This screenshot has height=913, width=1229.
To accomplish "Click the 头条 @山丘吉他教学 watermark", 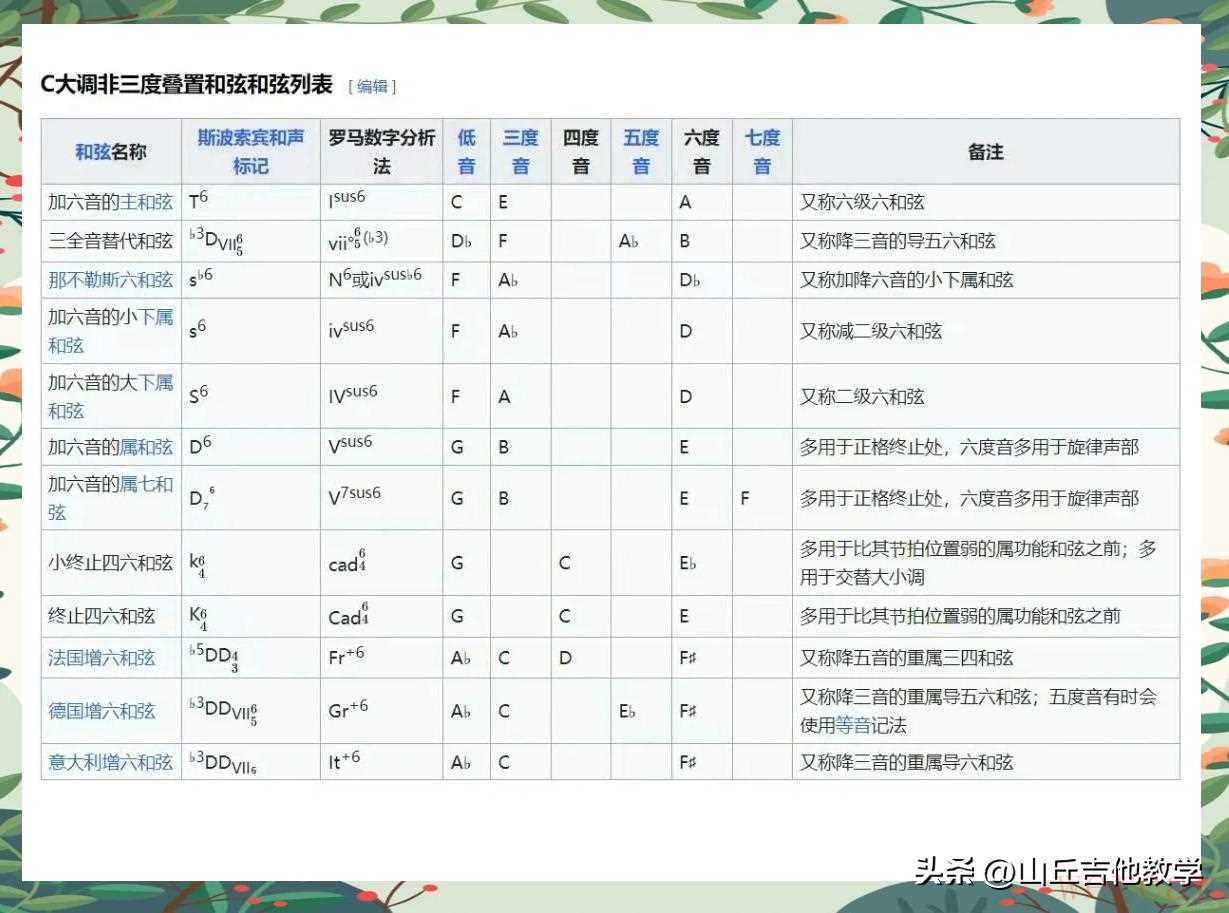I will 1058,872.
